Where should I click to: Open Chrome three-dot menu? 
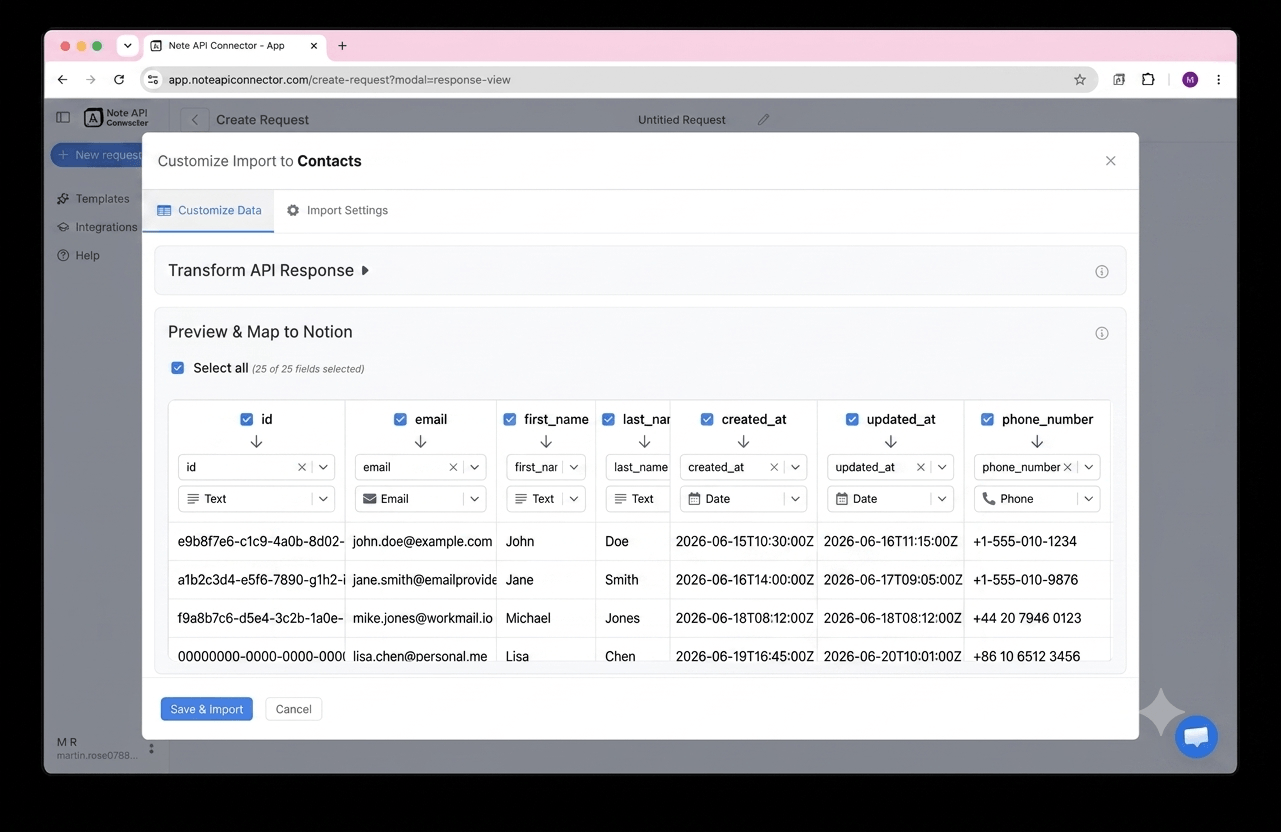[1218, 80]
